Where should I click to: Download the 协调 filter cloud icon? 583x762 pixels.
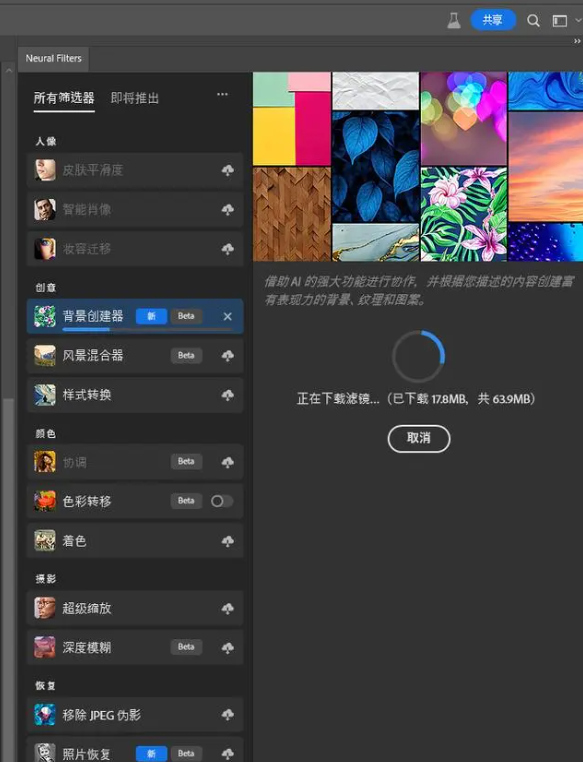(227, 462)
